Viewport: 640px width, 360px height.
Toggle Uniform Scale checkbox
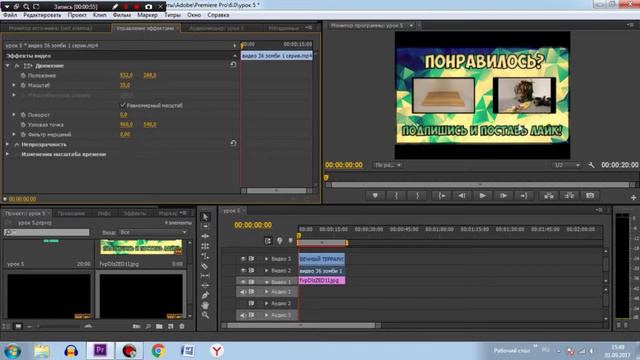click(x=123, y=105)
